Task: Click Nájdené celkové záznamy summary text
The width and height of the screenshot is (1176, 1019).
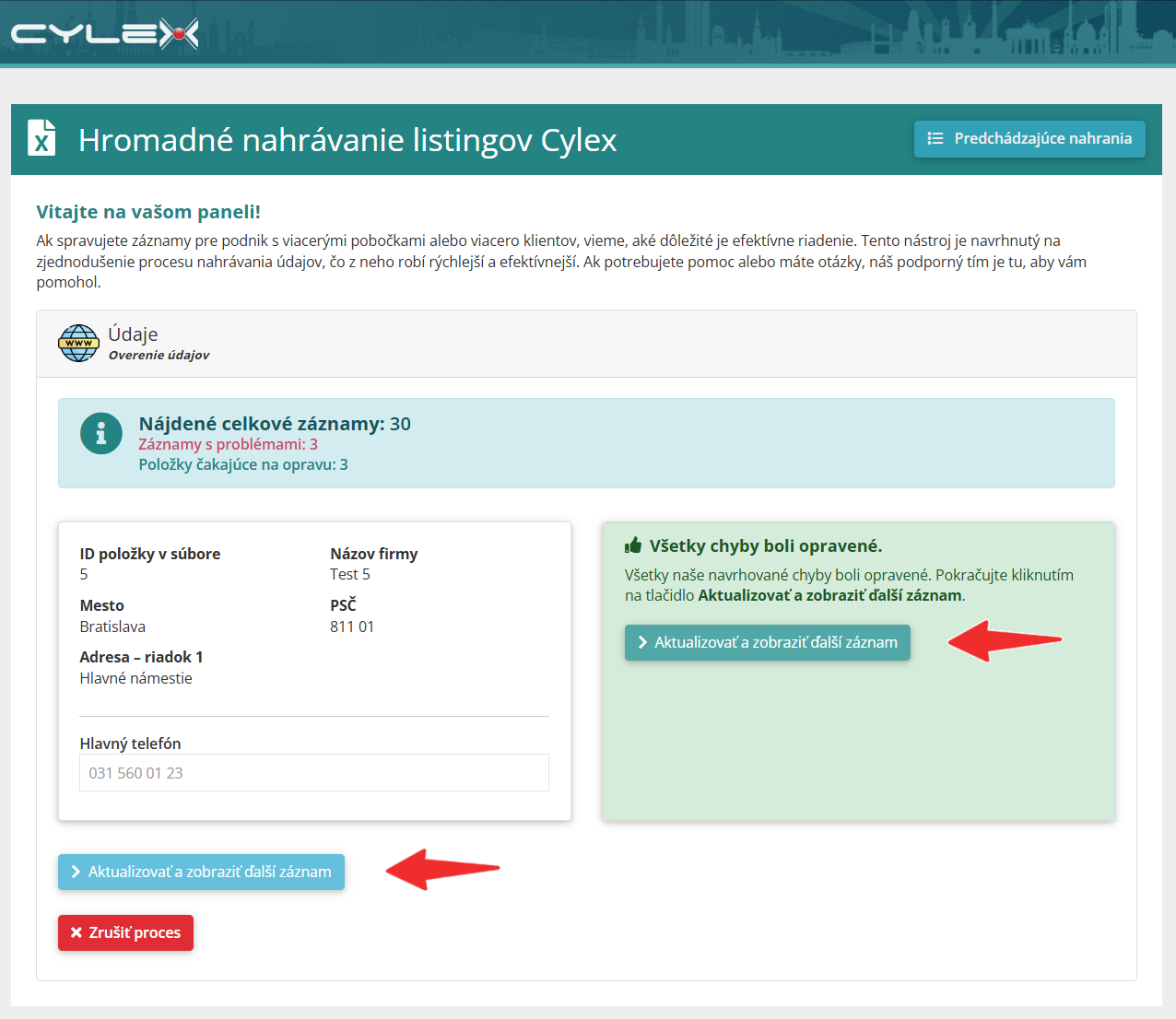Action: point(275,424)
